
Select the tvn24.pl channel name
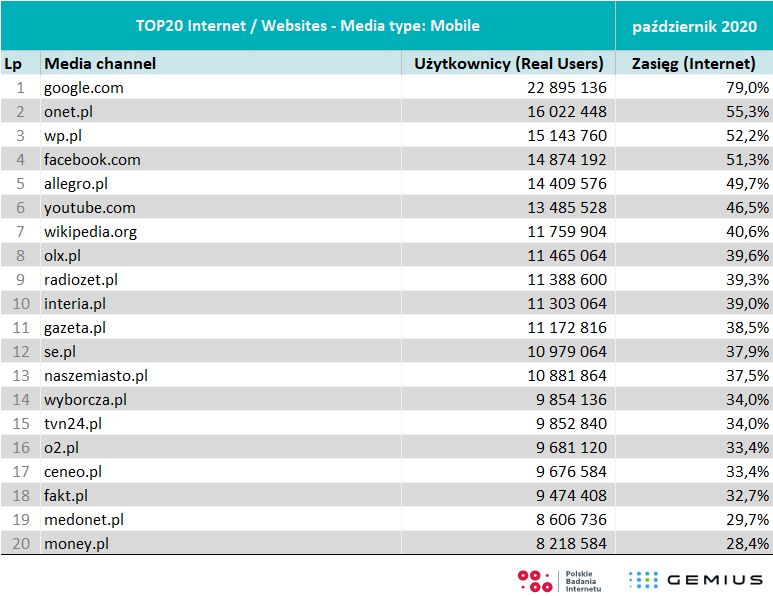[73, 424]
